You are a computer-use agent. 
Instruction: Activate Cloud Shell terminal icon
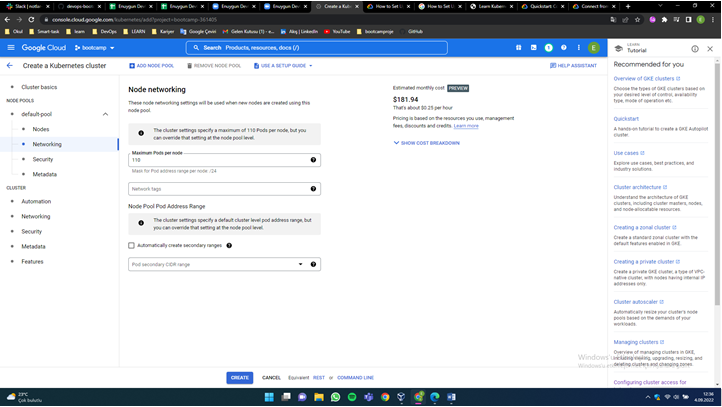tap(534, 47)
